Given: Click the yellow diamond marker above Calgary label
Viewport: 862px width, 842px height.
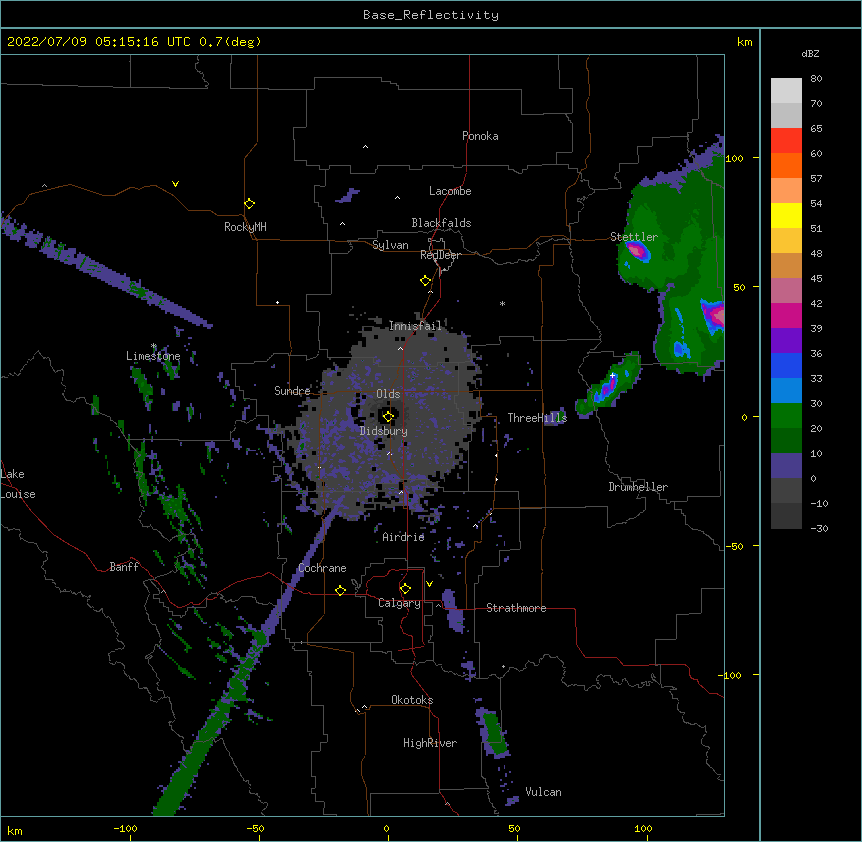Looking at the screenshot, I should 405,589.
